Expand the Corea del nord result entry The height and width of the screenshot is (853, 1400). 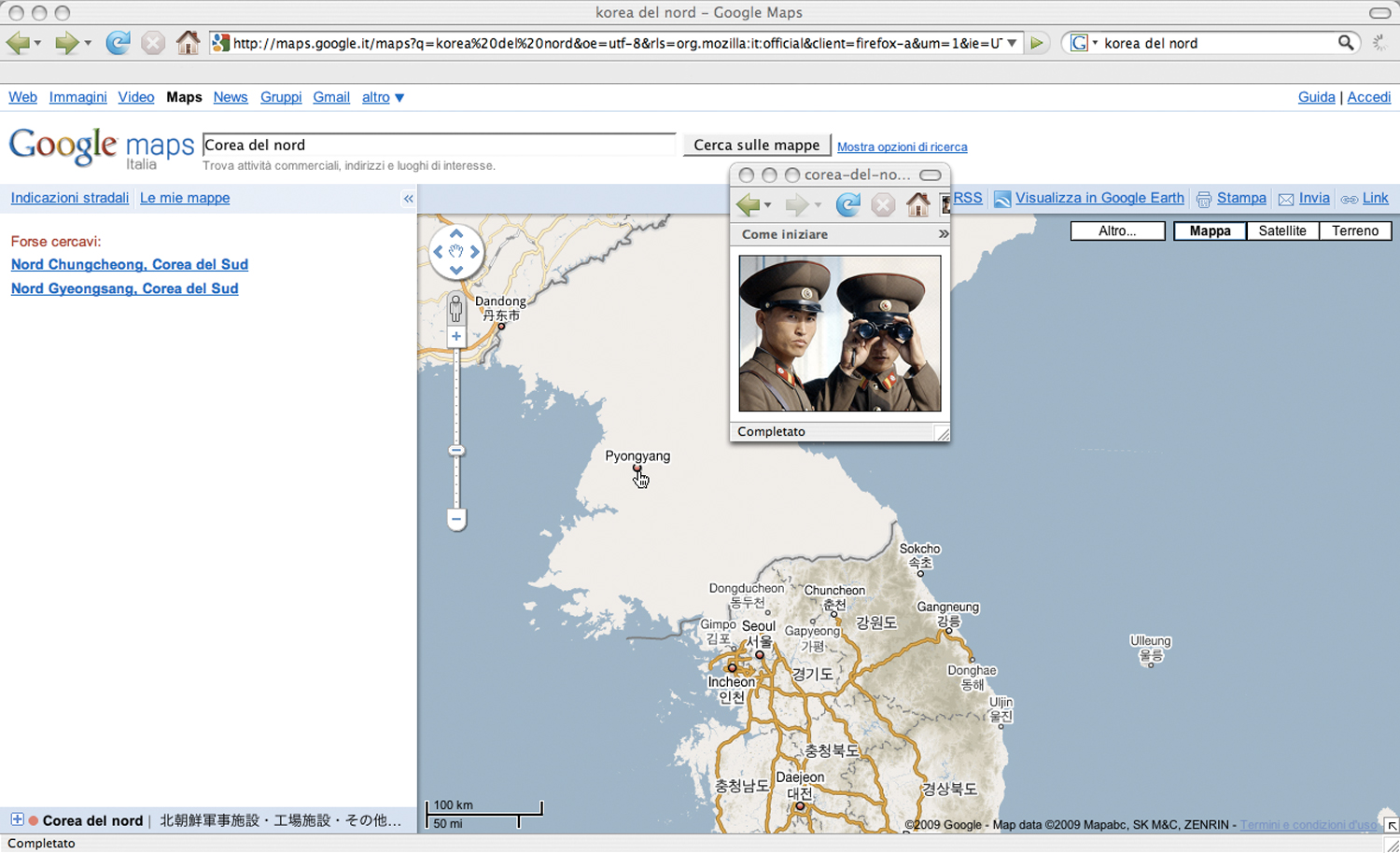17,819
